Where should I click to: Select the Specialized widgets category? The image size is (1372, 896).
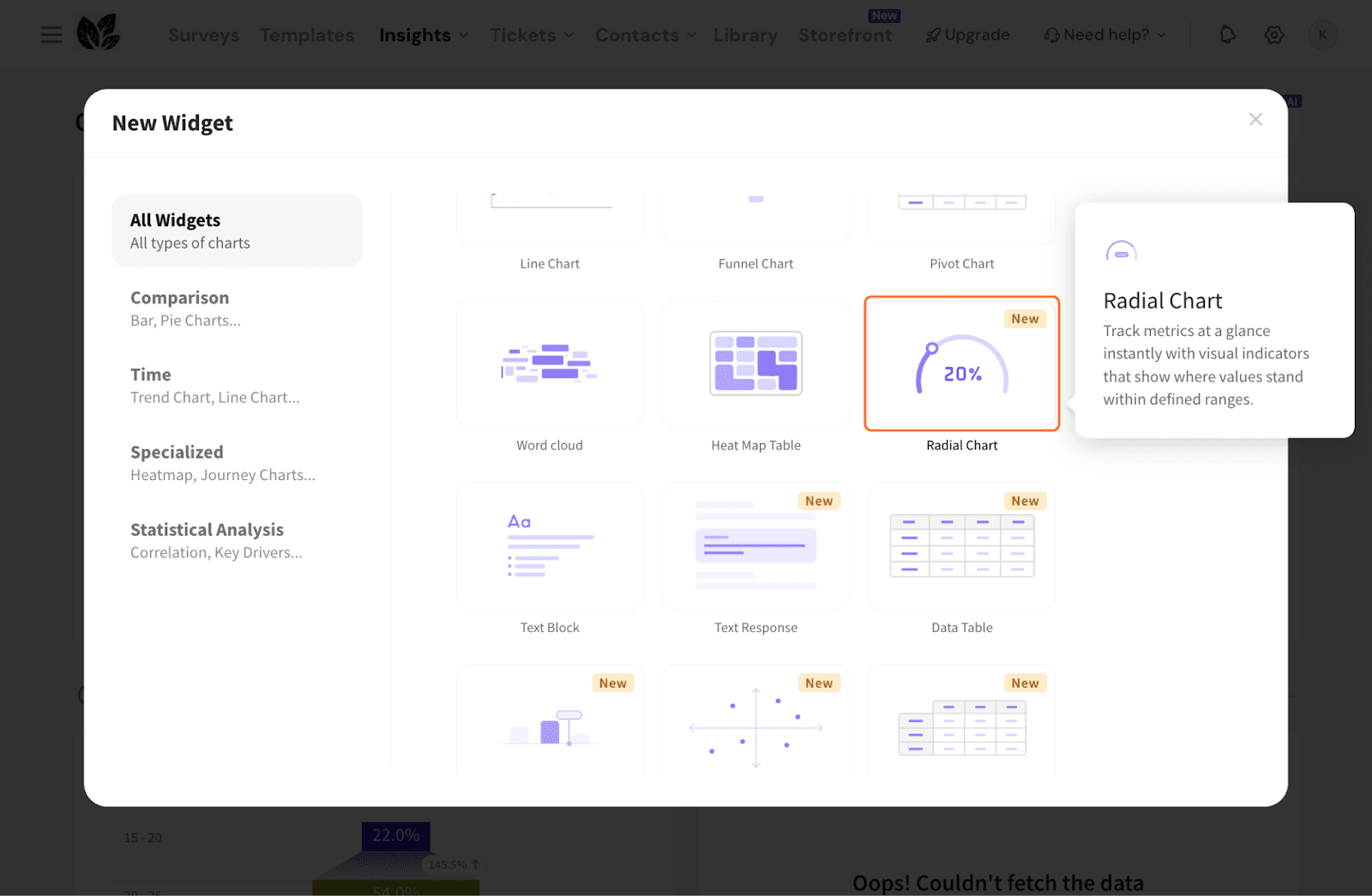click(237, 463)
